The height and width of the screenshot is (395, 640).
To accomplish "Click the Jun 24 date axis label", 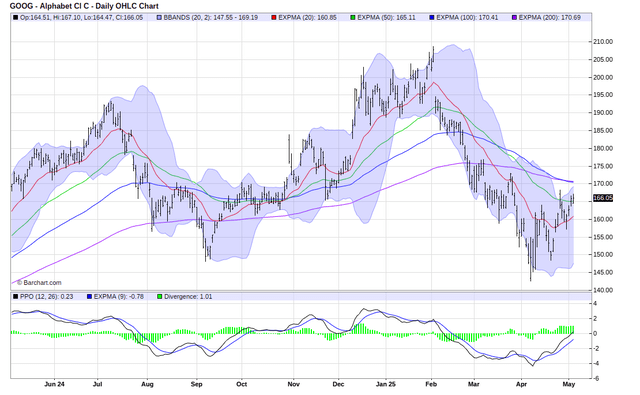I will [x=54, y=384].
